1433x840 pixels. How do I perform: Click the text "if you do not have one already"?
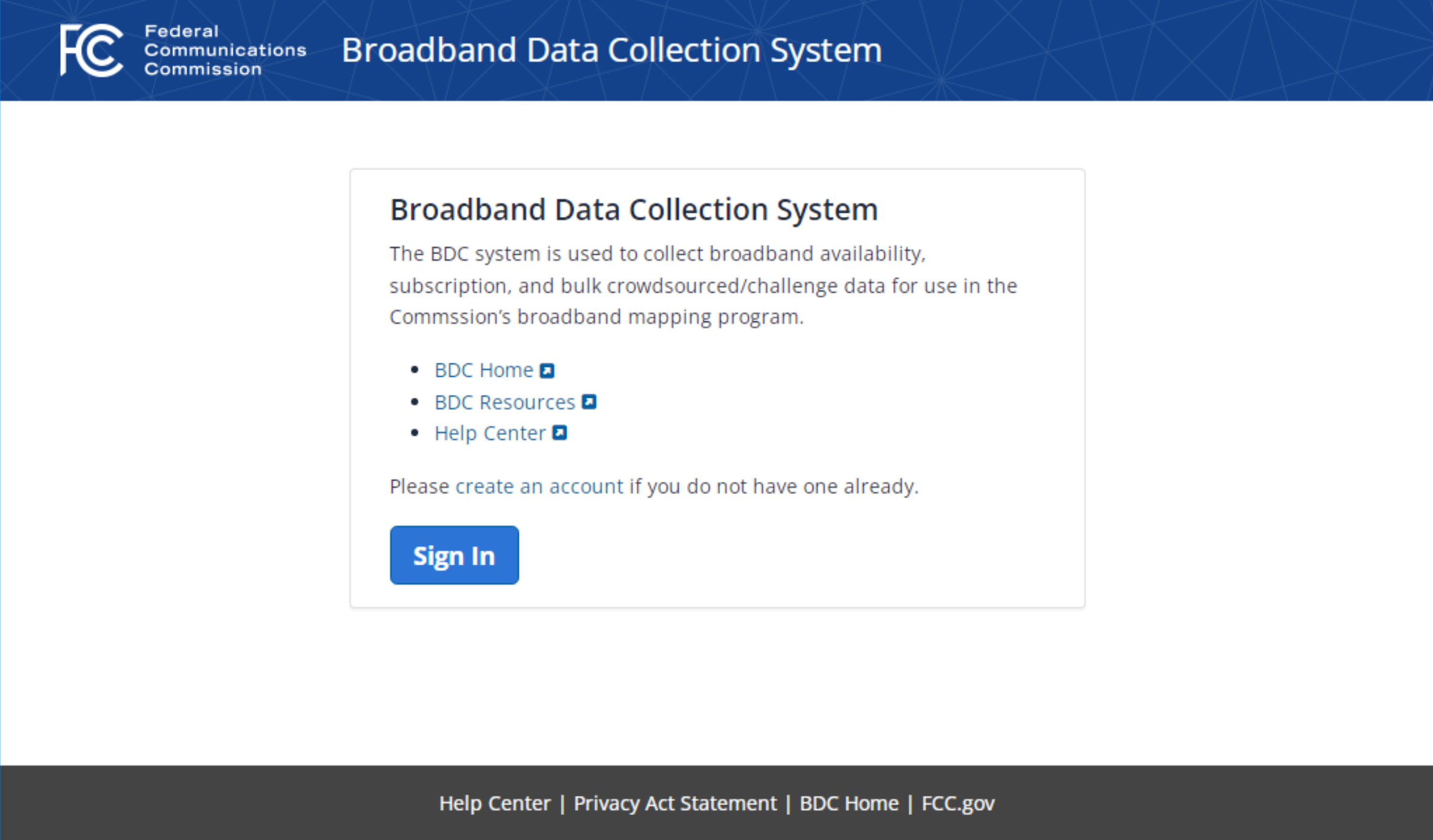(774, 486)
